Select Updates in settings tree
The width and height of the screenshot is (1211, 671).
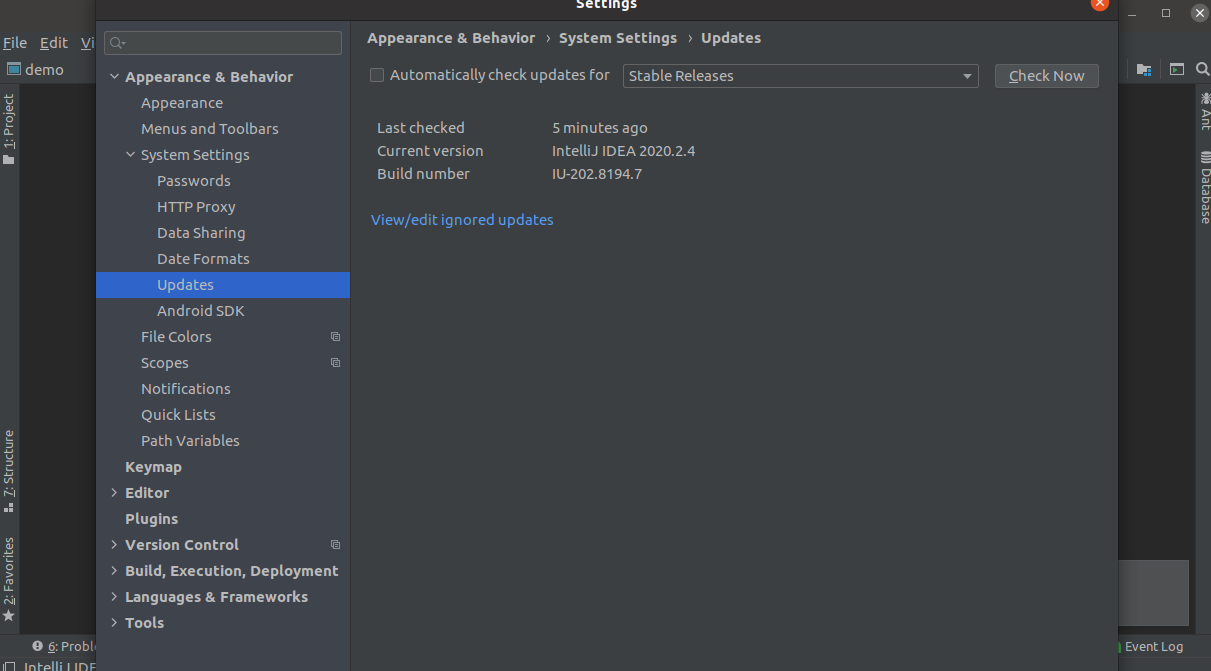click(x=223, y=285)
